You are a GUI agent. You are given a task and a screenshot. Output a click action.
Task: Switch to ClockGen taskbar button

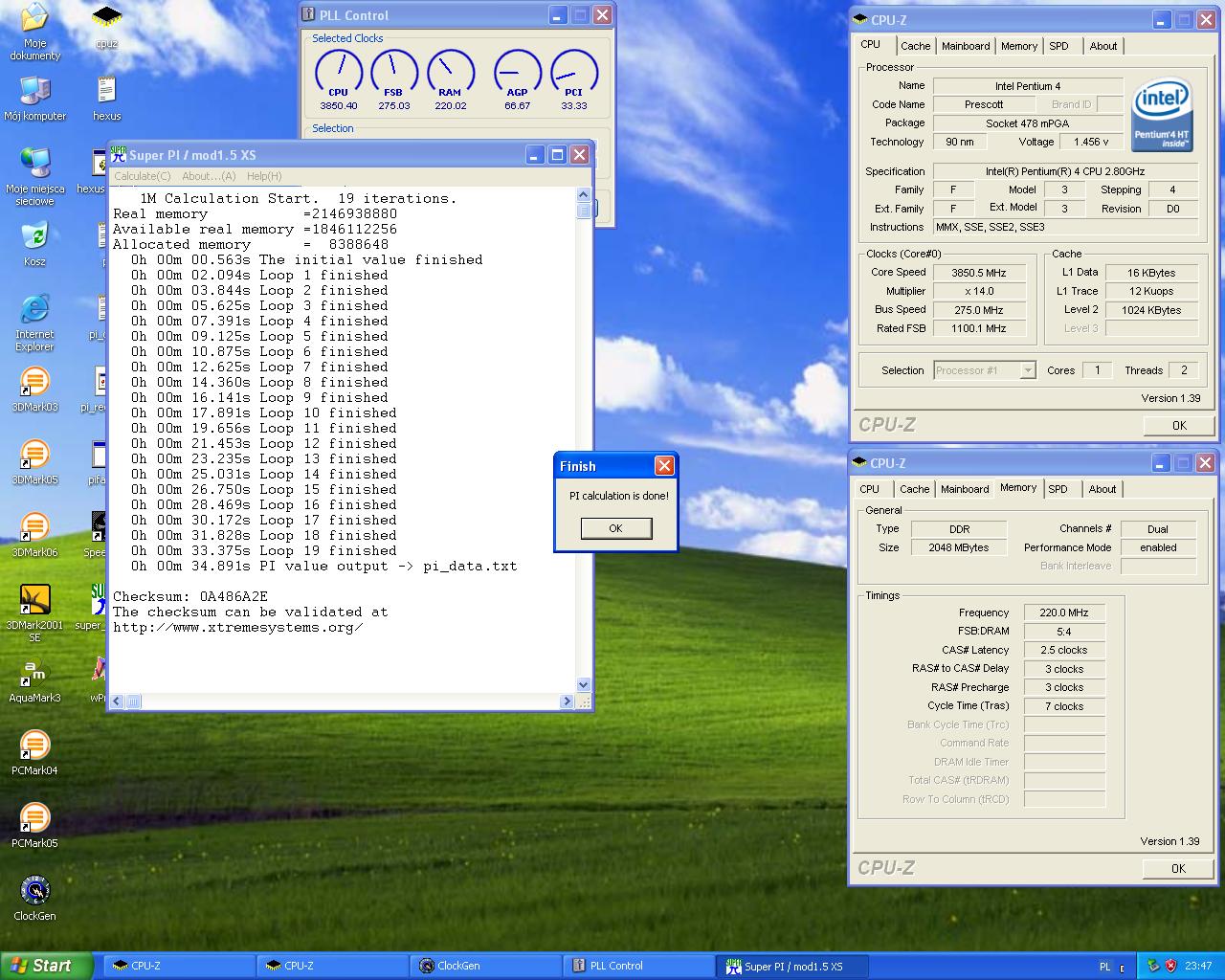(x=484, y=966)
